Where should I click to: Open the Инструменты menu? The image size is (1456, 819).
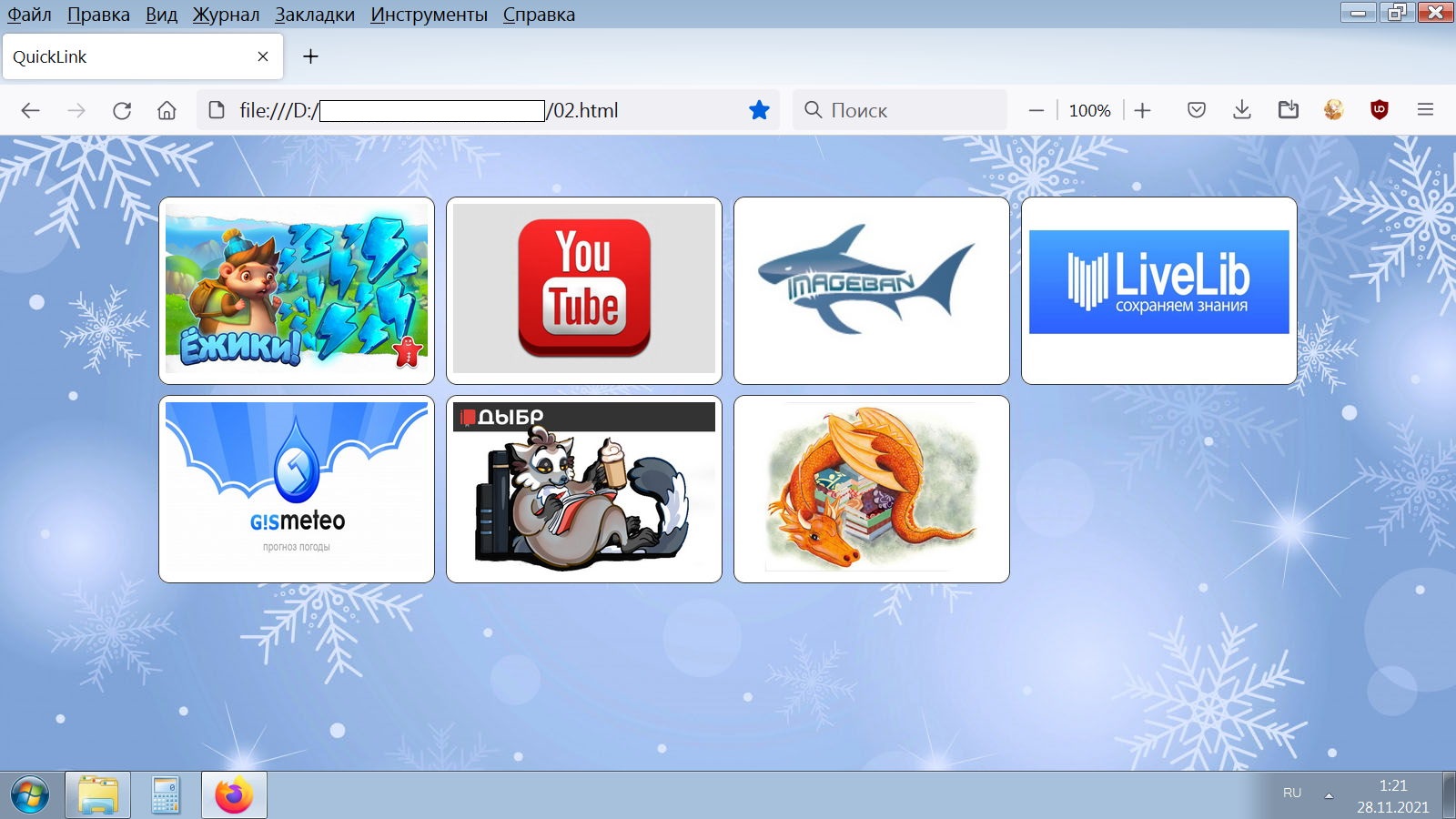[x=429, y=15]
